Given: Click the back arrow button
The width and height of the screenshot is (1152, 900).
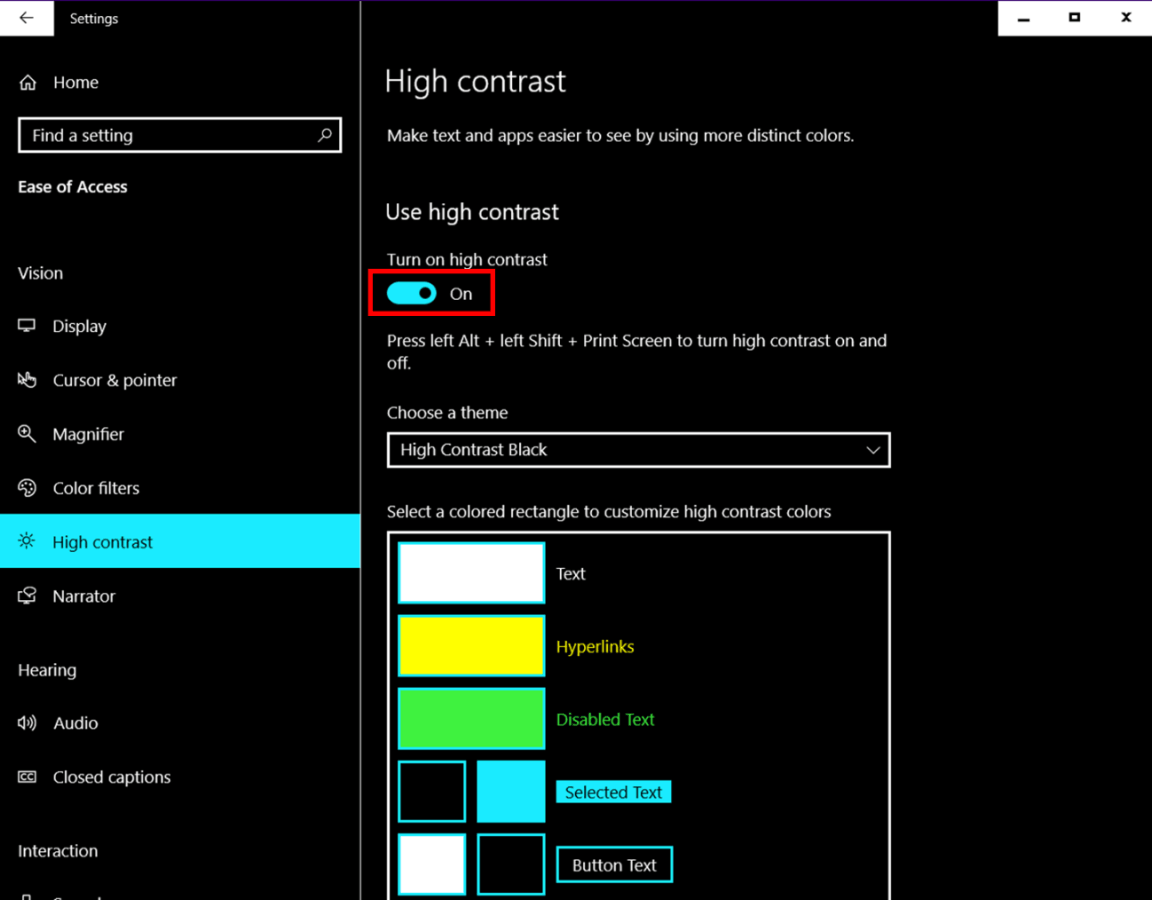Looking at the screenshot, I should [x=26, y=17].
